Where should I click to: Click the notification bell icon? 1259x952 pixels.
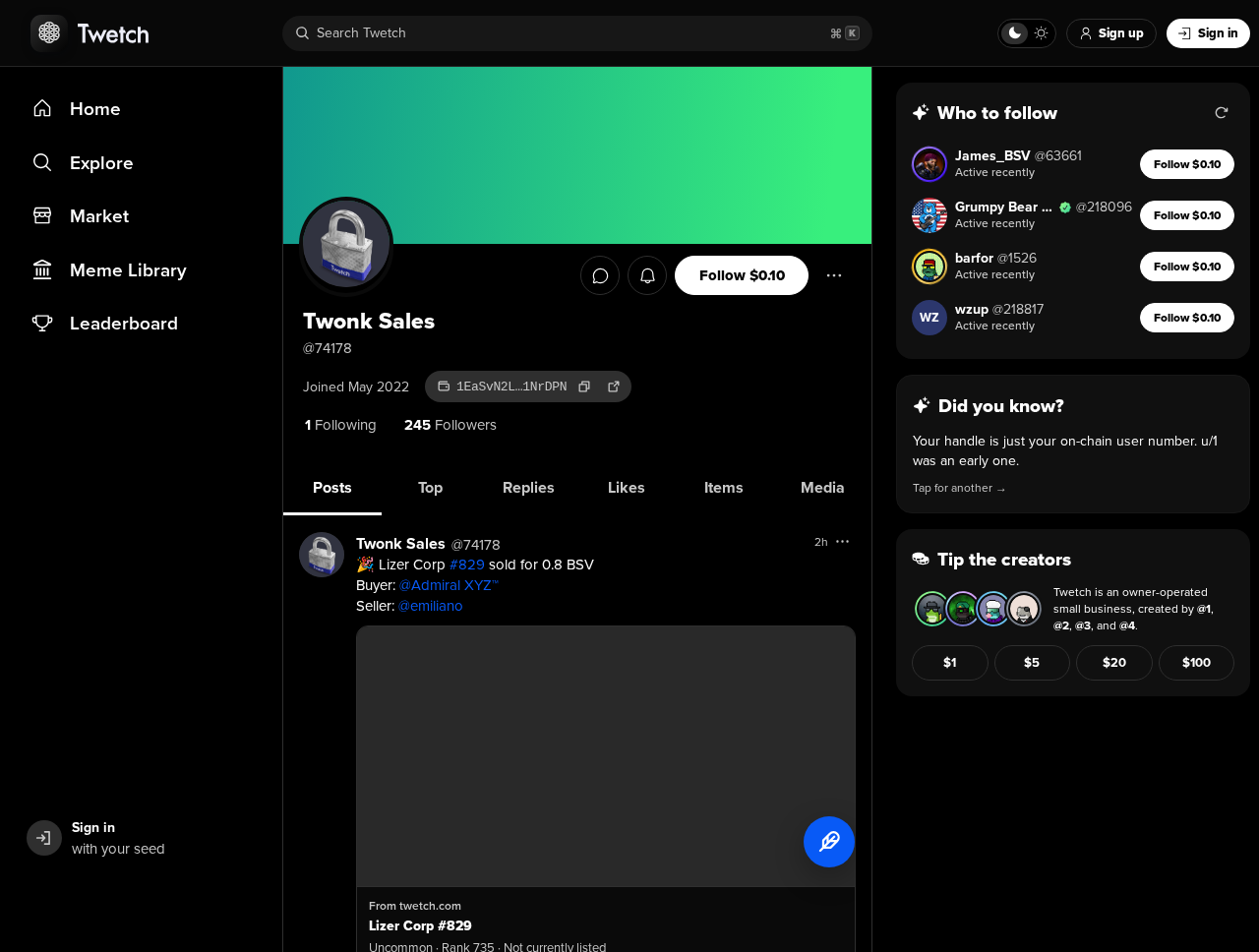(x=647, y=275)
